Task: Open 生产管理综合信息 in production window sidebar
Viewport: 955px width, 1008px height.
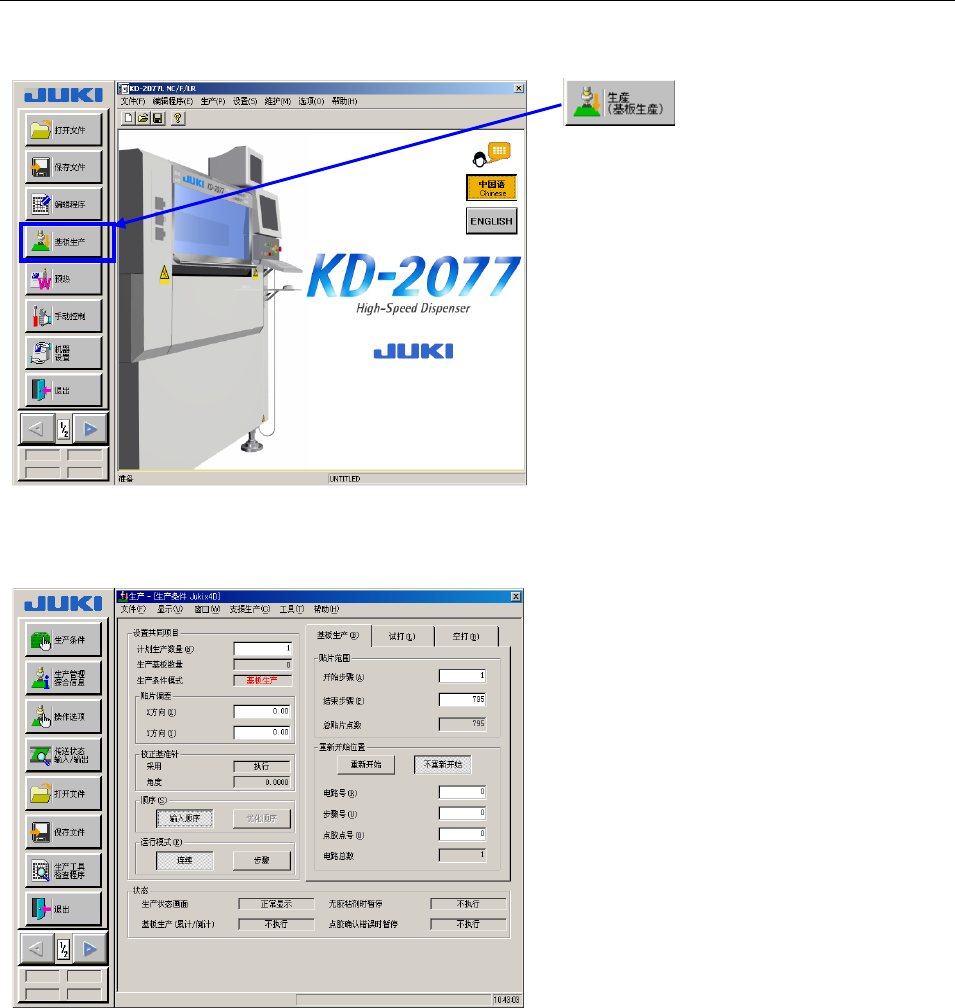Action: click(x=64, y=678)
